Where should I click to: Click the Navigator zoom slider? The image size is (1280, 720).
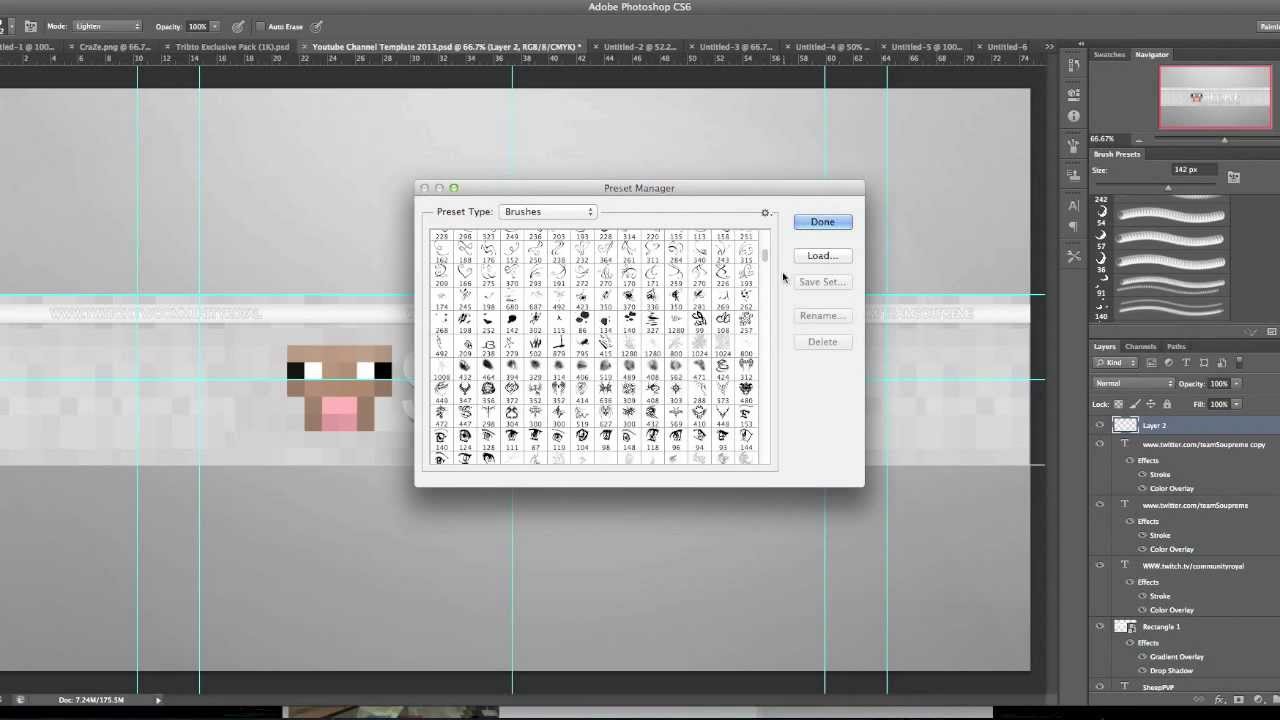click(1223, 140)
